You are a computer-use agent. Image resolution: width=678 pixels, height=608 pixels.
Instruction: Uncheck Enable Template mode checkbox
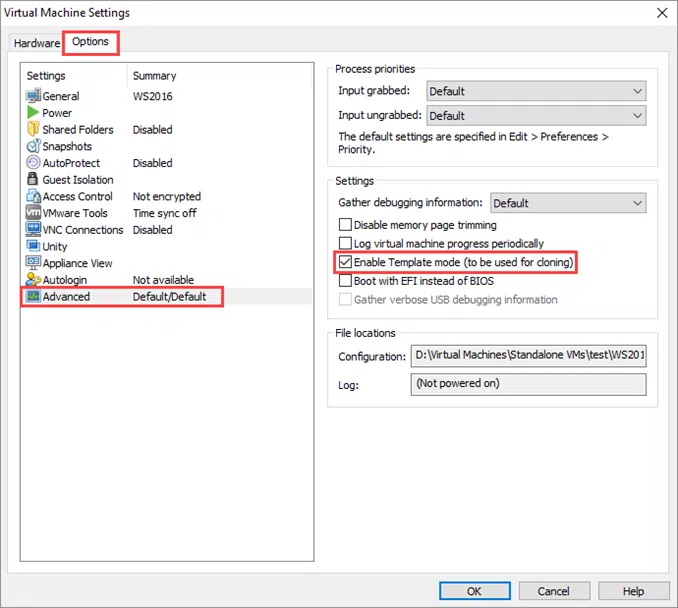click(345, 262)
